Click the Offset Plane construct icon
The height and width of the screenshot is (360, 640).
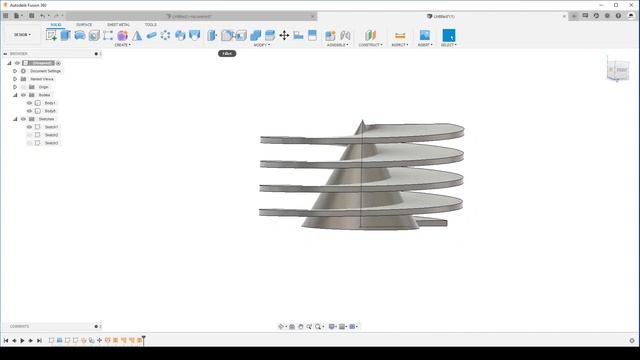[x=370, y=36]
